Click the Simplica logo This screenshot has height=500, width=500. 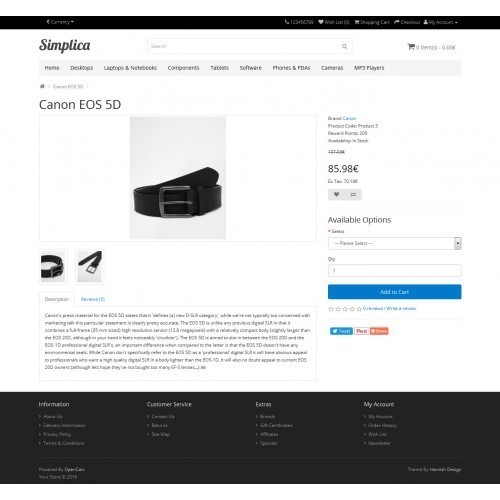tap(65, 46)
